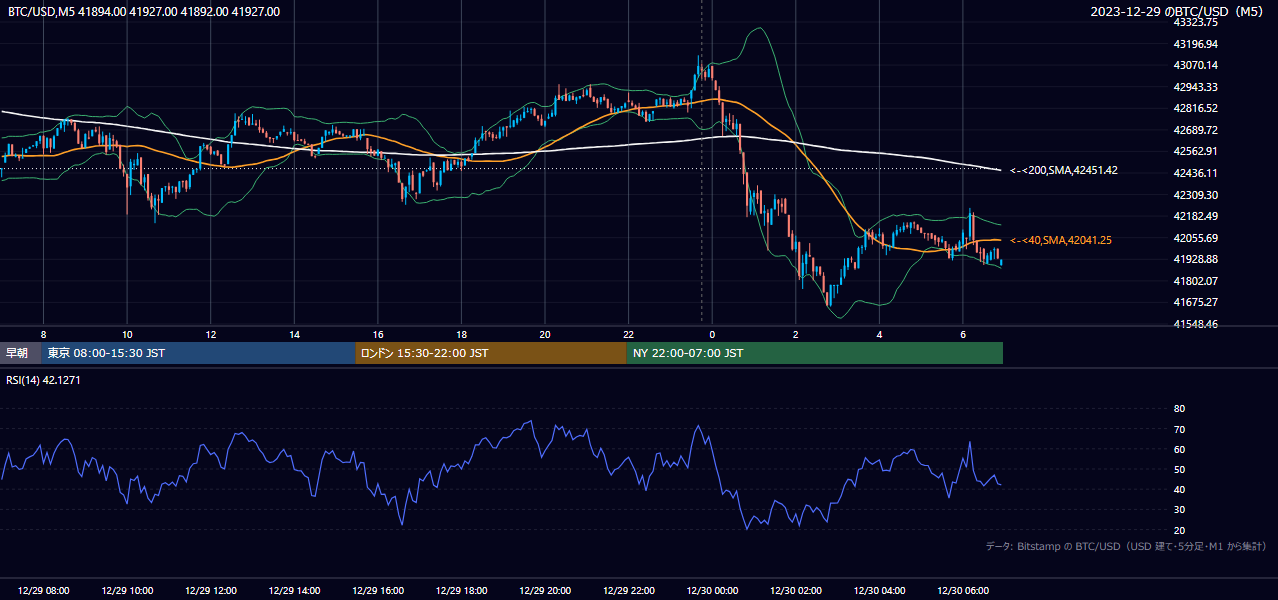
Task: Select the ロンドン 15:30-22:00 JST session bar
Action: (490, 353)
